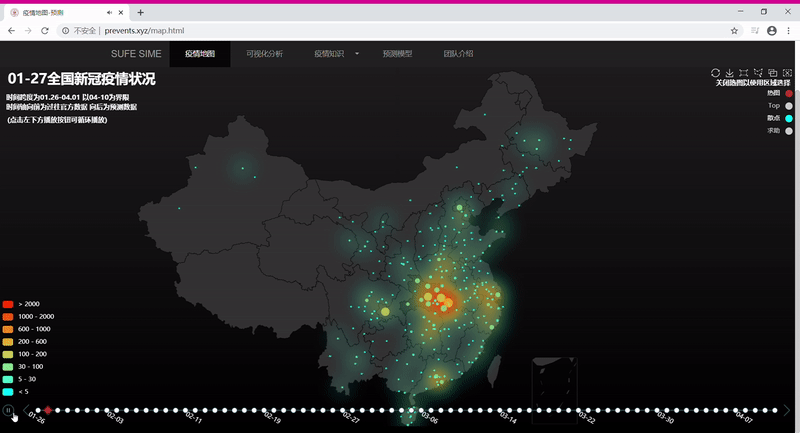This screenshot has height=433, width=800.
Task: Toggle the 热图 heatmap legend series
Action: pos(788,92)
